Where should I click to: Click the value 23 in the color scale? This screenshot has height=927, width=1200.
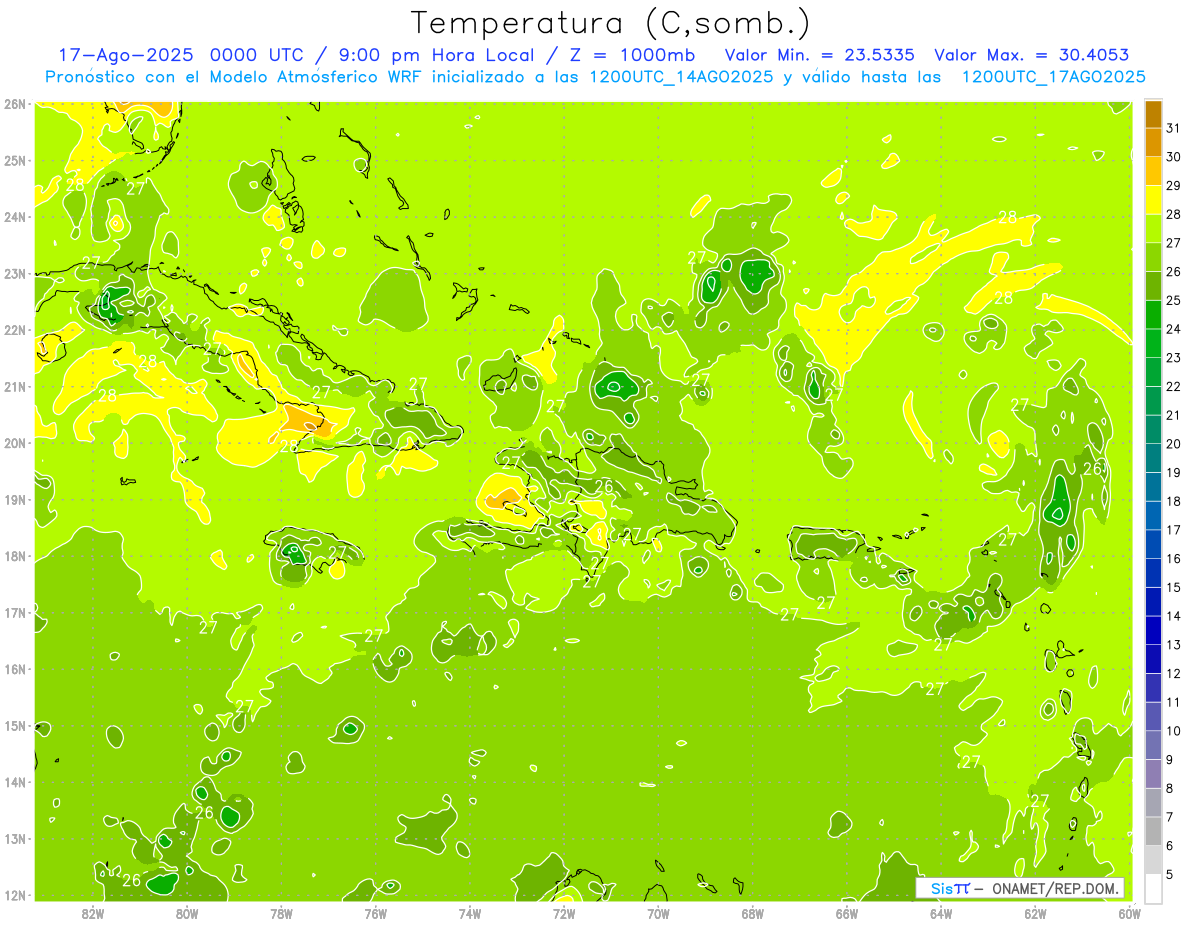pos(1174,358)
